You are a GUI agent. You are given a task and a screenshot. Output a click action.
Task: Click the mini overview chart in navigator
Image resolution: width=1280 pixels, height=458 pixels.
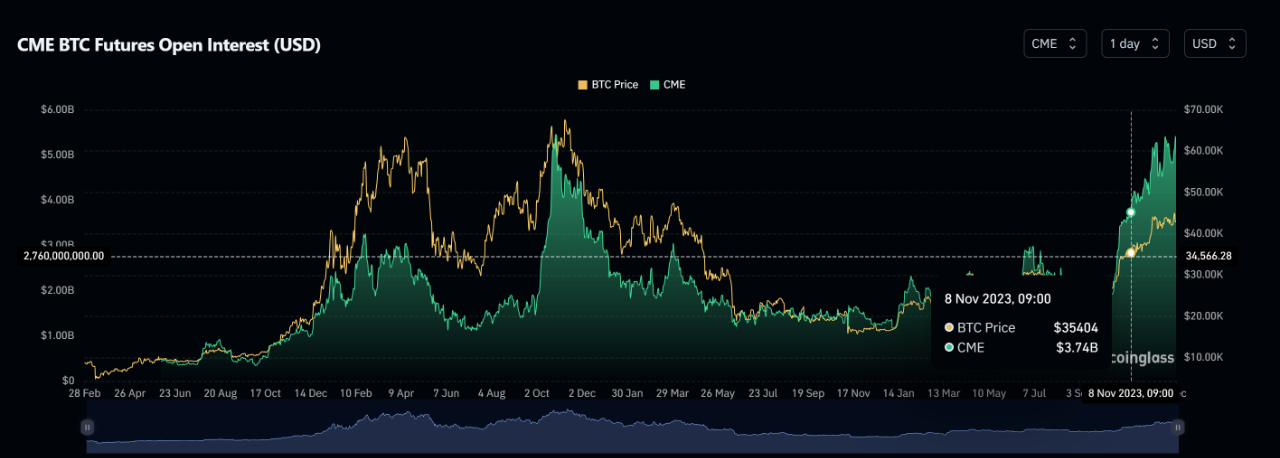coord(632,427)
